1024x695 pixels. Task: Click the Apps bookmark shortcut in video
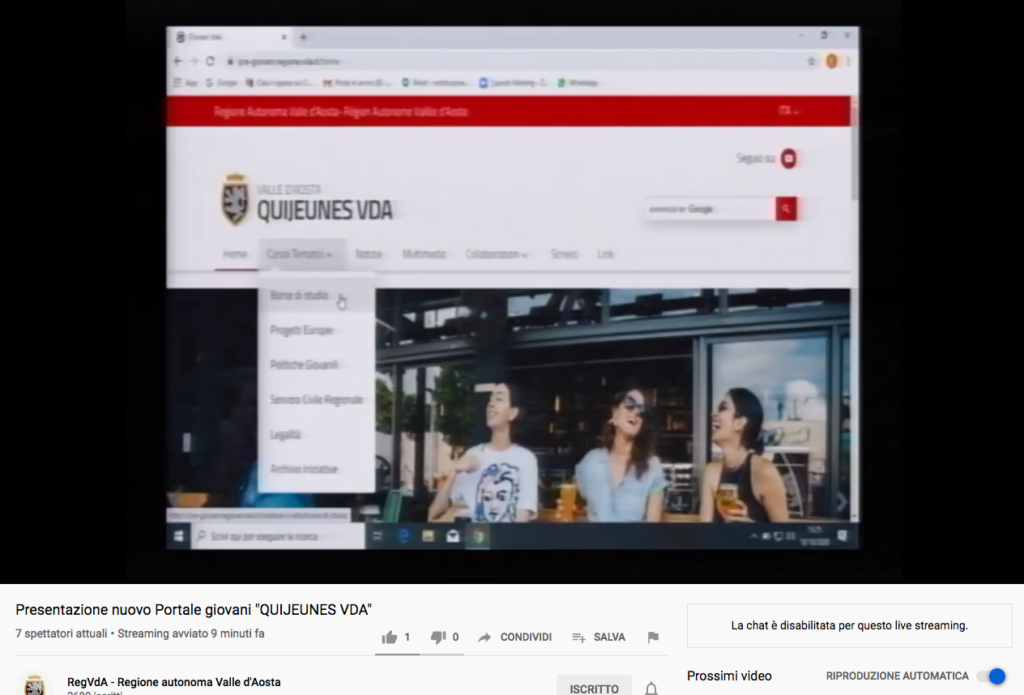[185, 83]
